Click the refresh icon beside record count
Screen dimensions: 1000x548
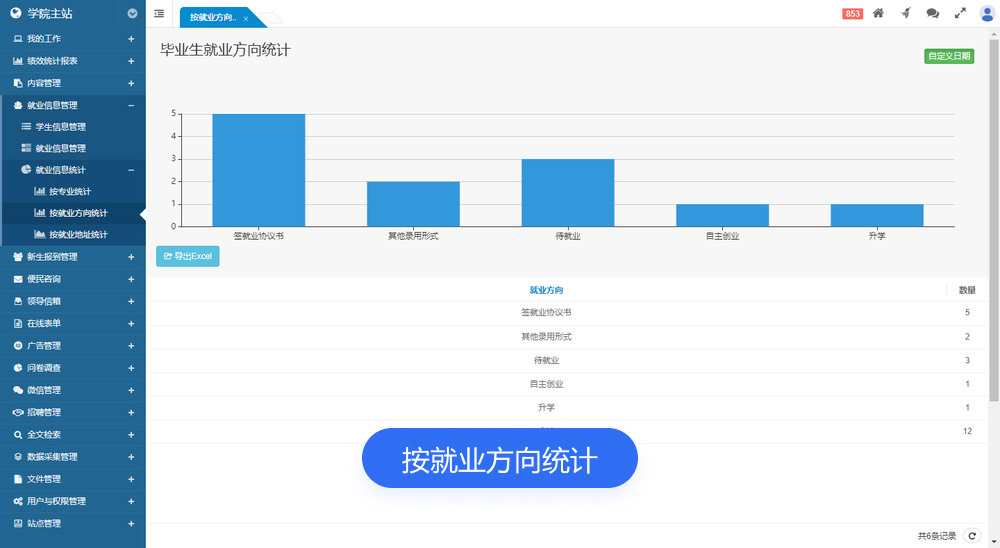(x=970, y=536)
